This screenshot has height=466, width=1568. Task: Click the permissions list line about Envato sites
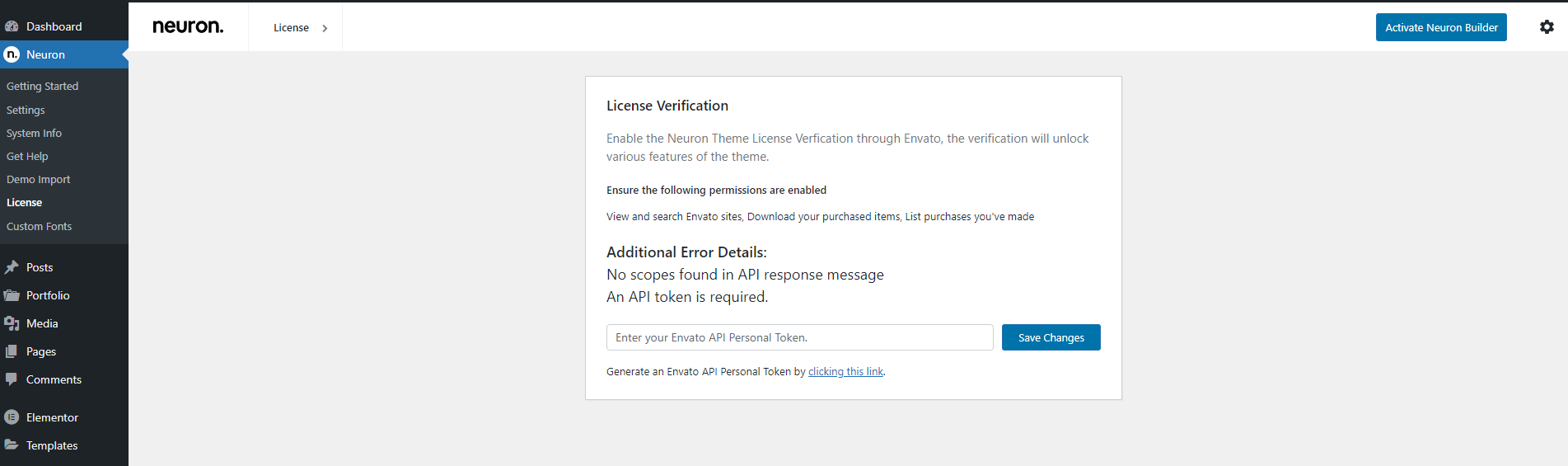[820, 217]
